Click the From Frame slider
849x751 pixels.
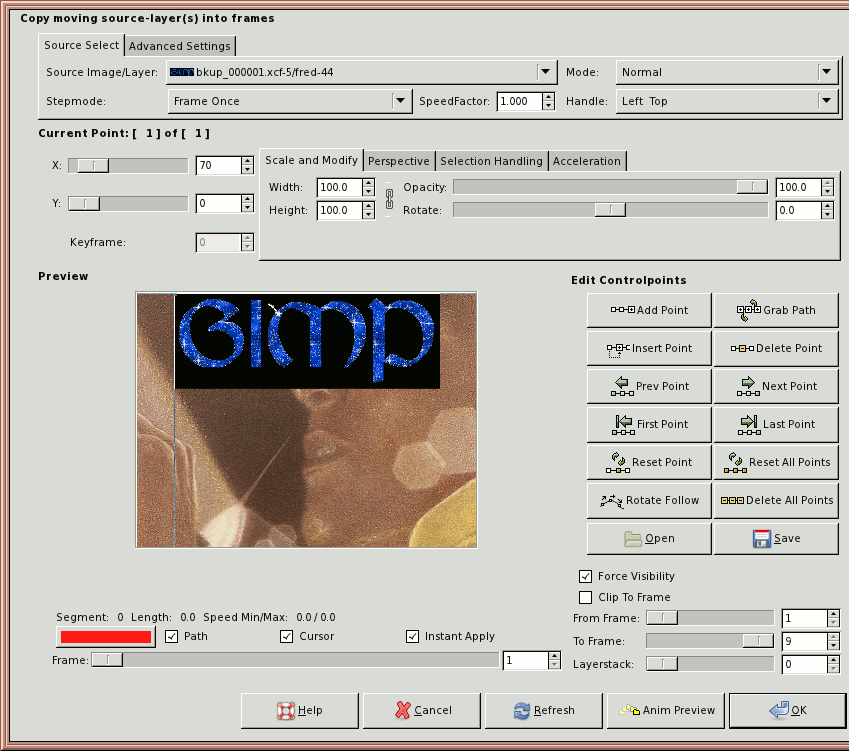click(x=710, y=618)
